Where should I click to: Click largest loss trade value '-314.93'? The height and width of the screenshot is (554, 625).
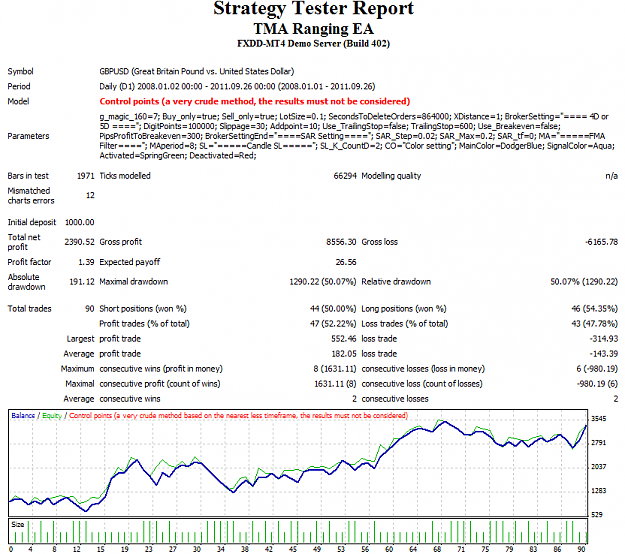[603, 339]
